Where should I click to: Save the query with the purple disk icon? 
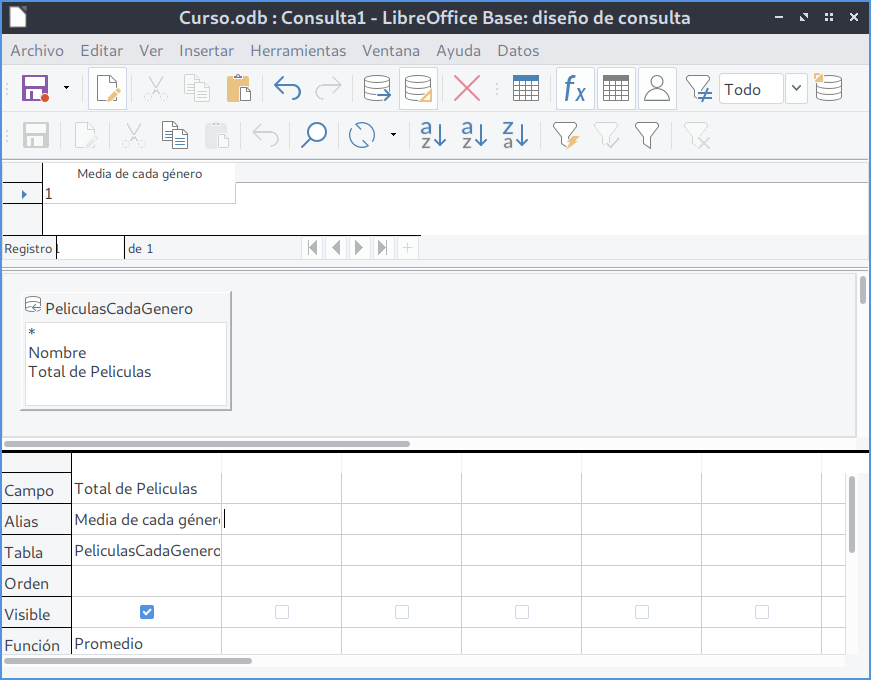pos(36,88)
